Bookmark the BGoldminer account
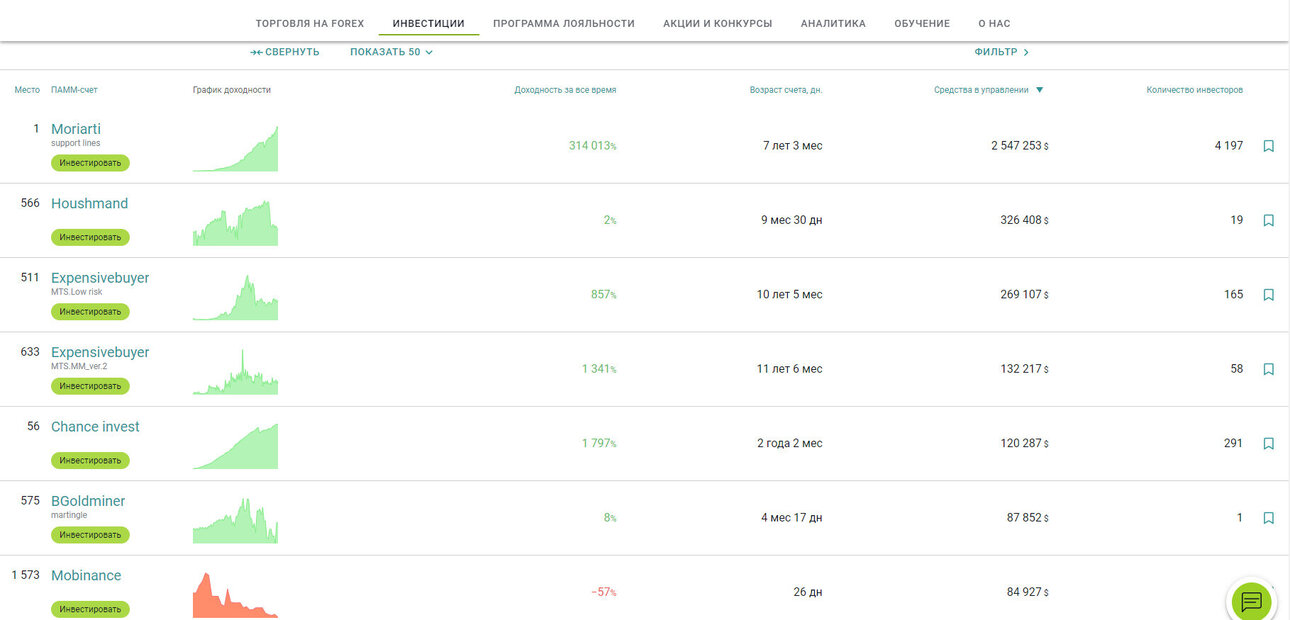The width and height of the screenshot is (1290, 620). 1268,518
